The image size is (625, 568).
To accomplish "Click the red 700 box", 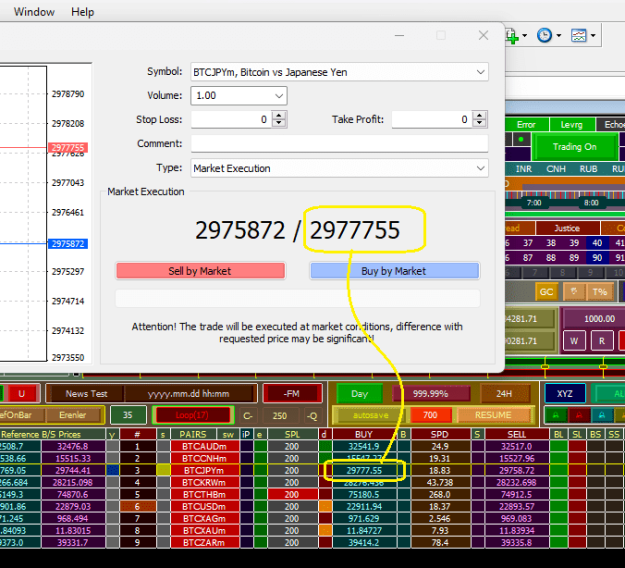I will [430, 415].
